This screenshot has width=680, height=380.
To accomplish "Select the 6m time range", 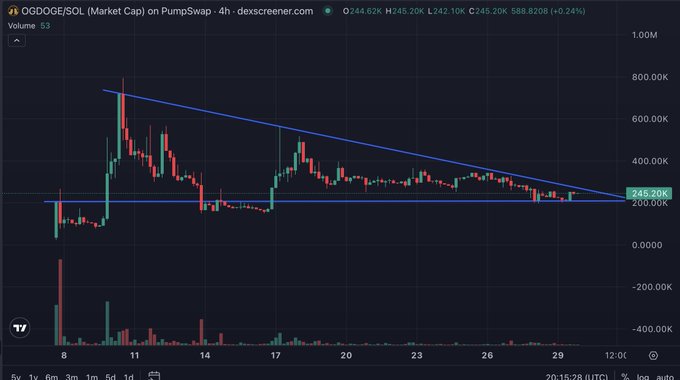I will 52,377.
